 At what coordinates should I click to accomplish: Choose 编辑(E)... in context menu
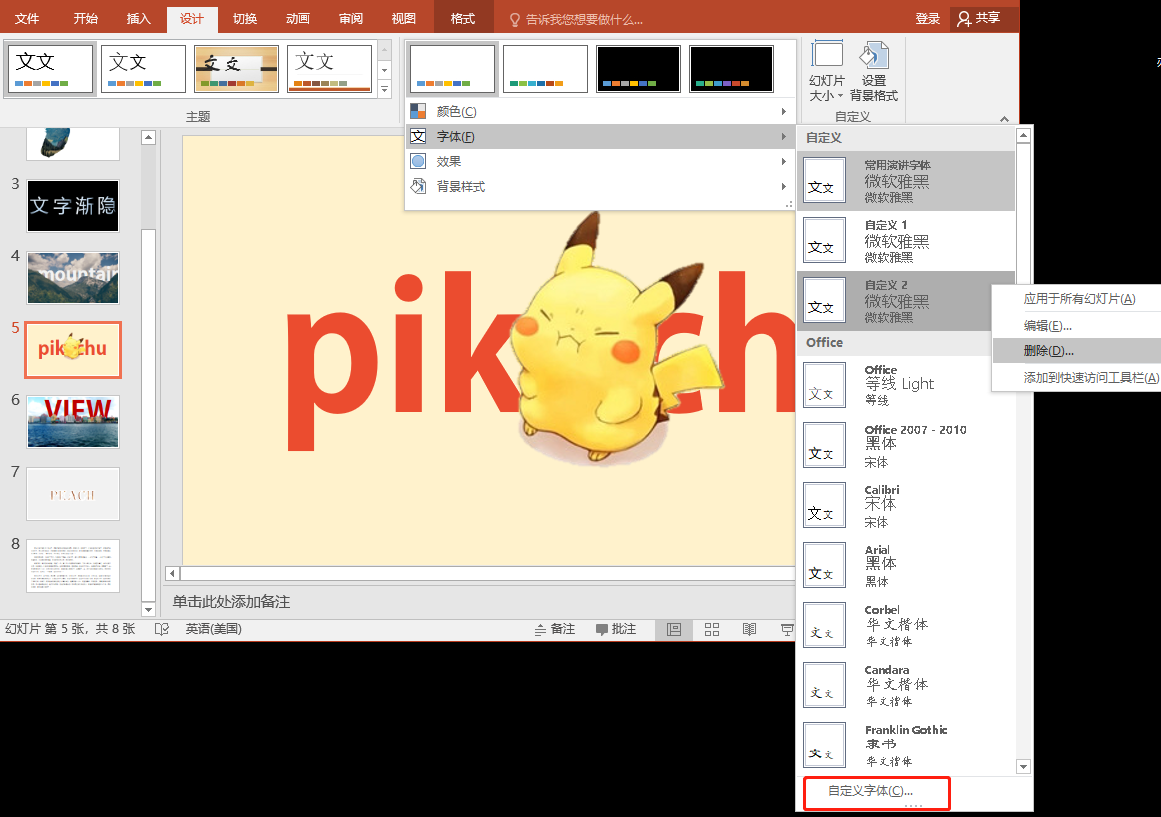[1077, 326]
